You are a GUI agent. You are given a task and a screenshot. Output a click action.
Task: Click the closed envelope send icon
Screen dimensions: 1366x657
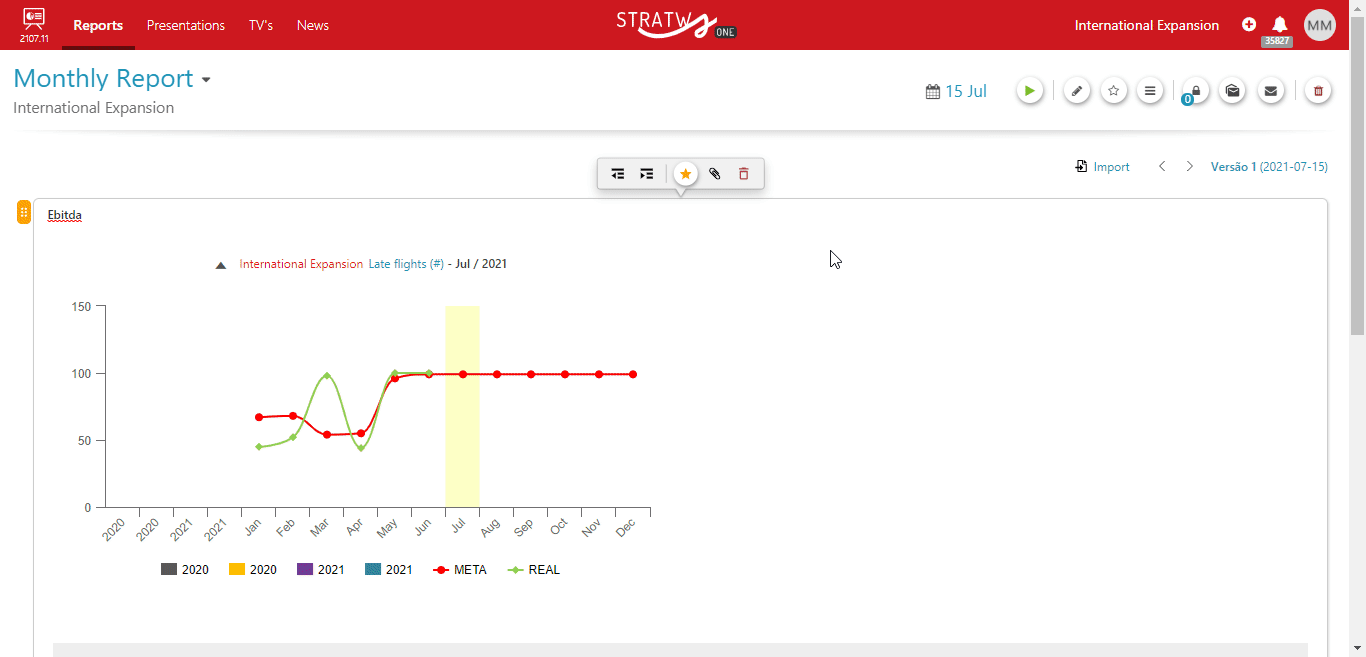tap(1271, 91)
